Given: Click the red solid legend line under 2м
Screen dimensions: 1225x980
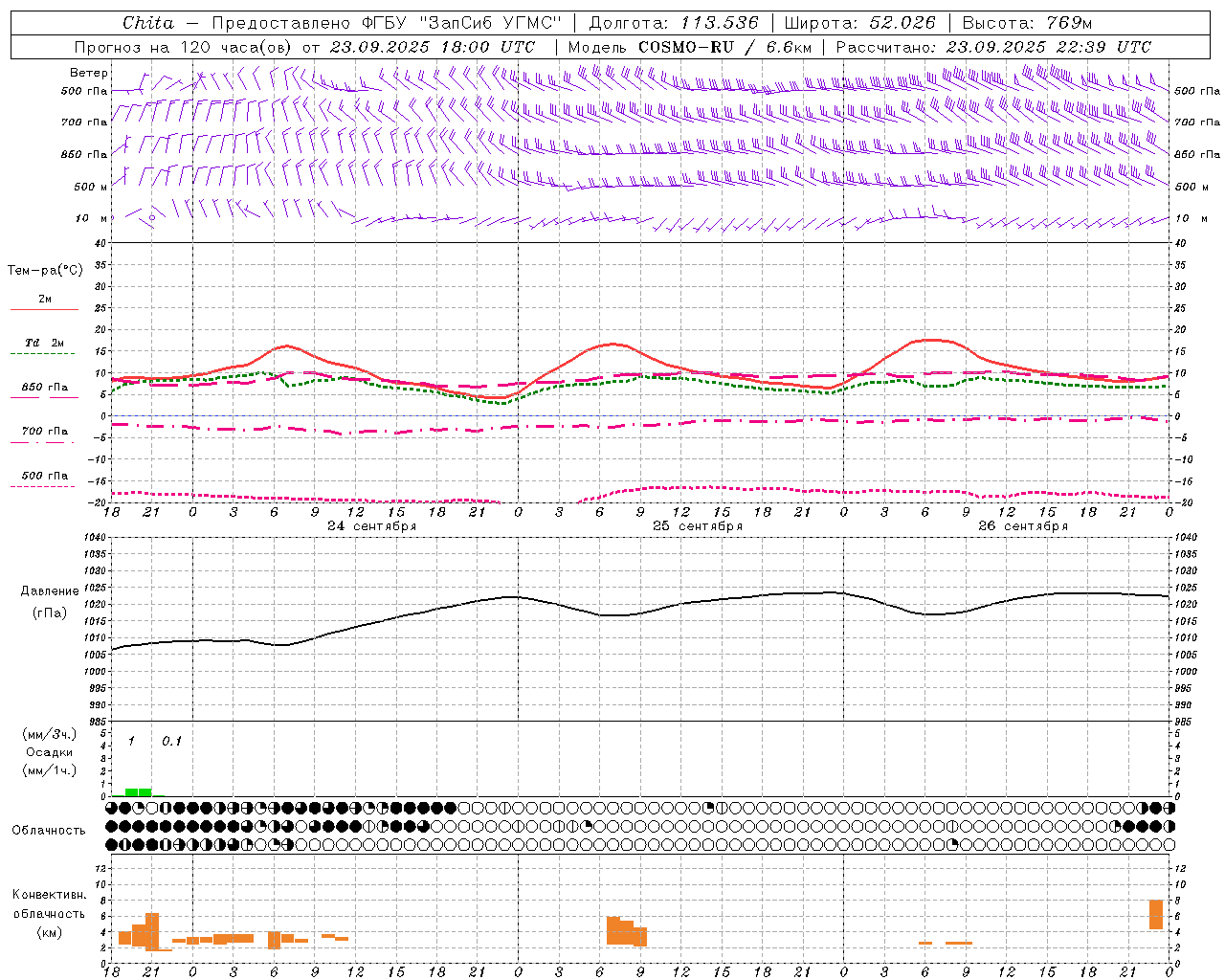Looking at the screenshot, I should click(x=44, y=310).
